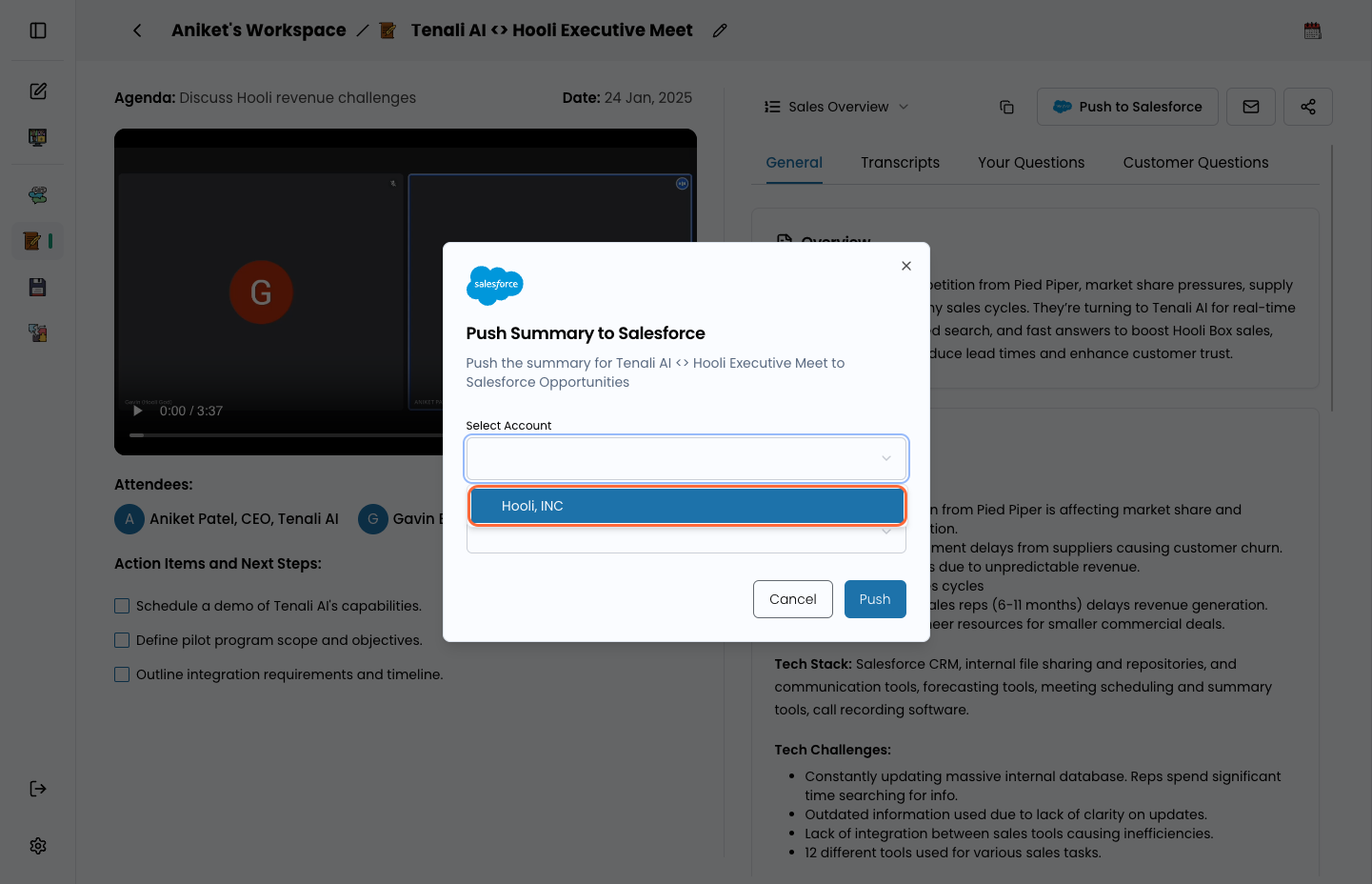Click the logout icon in sidebar

pyautogui.click(x=38, y=789)
